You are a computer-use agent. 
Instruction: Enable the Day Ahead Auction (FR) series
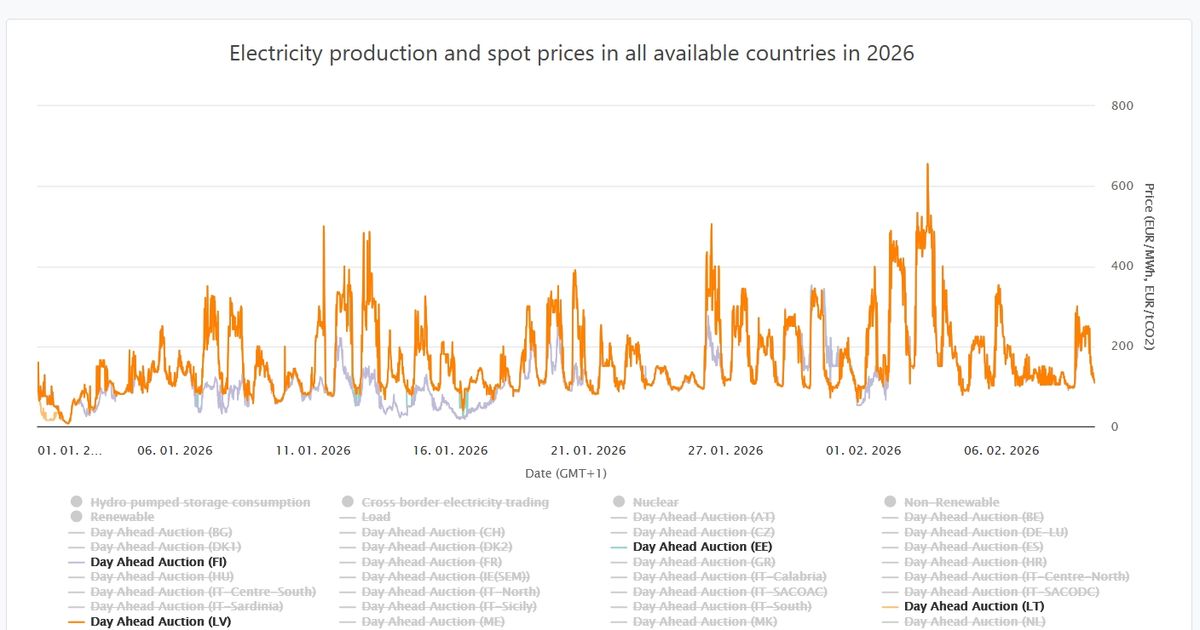coord(431,562)
